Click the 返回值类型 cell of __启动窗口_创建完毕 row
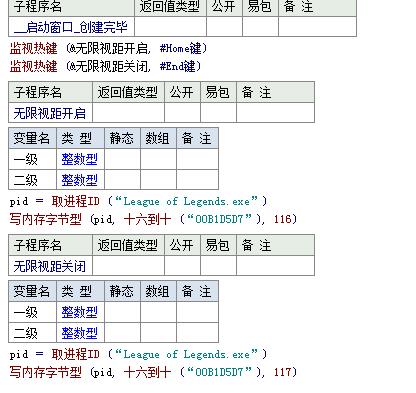Viewport: 416px width, 393px height. click(170, 27)
